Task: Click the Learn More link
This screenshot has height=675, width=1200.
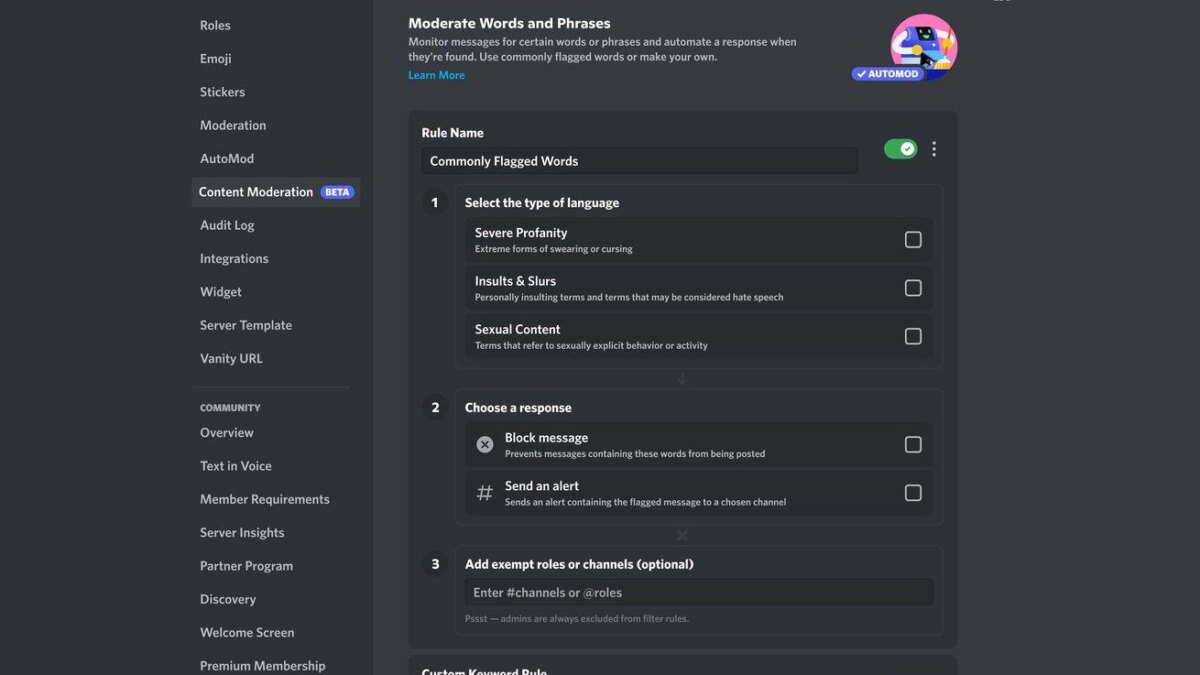Action: pyautogui.click(x=436, y=74)
